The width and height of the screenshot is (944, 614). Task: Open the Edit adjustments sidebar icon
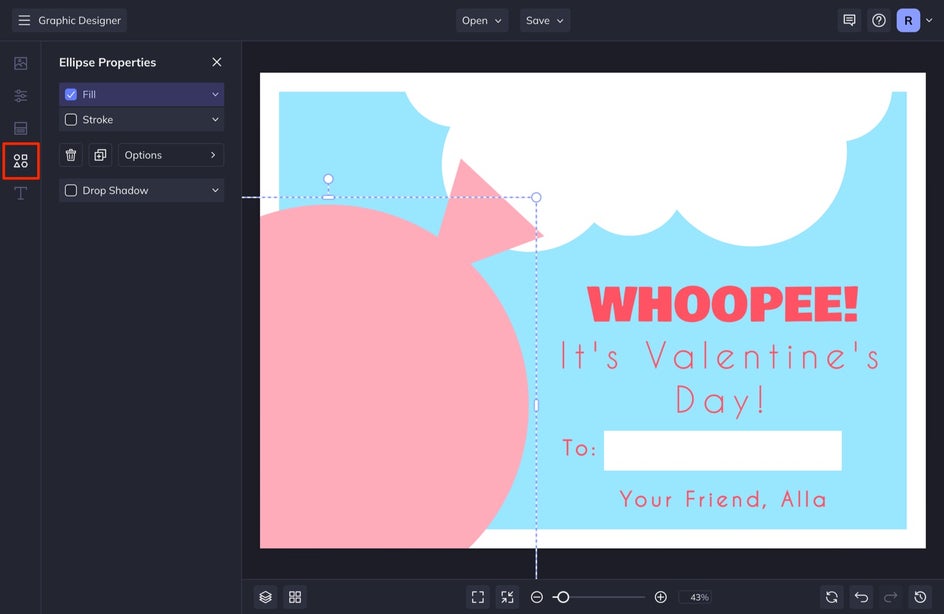(x=20, y=96)
